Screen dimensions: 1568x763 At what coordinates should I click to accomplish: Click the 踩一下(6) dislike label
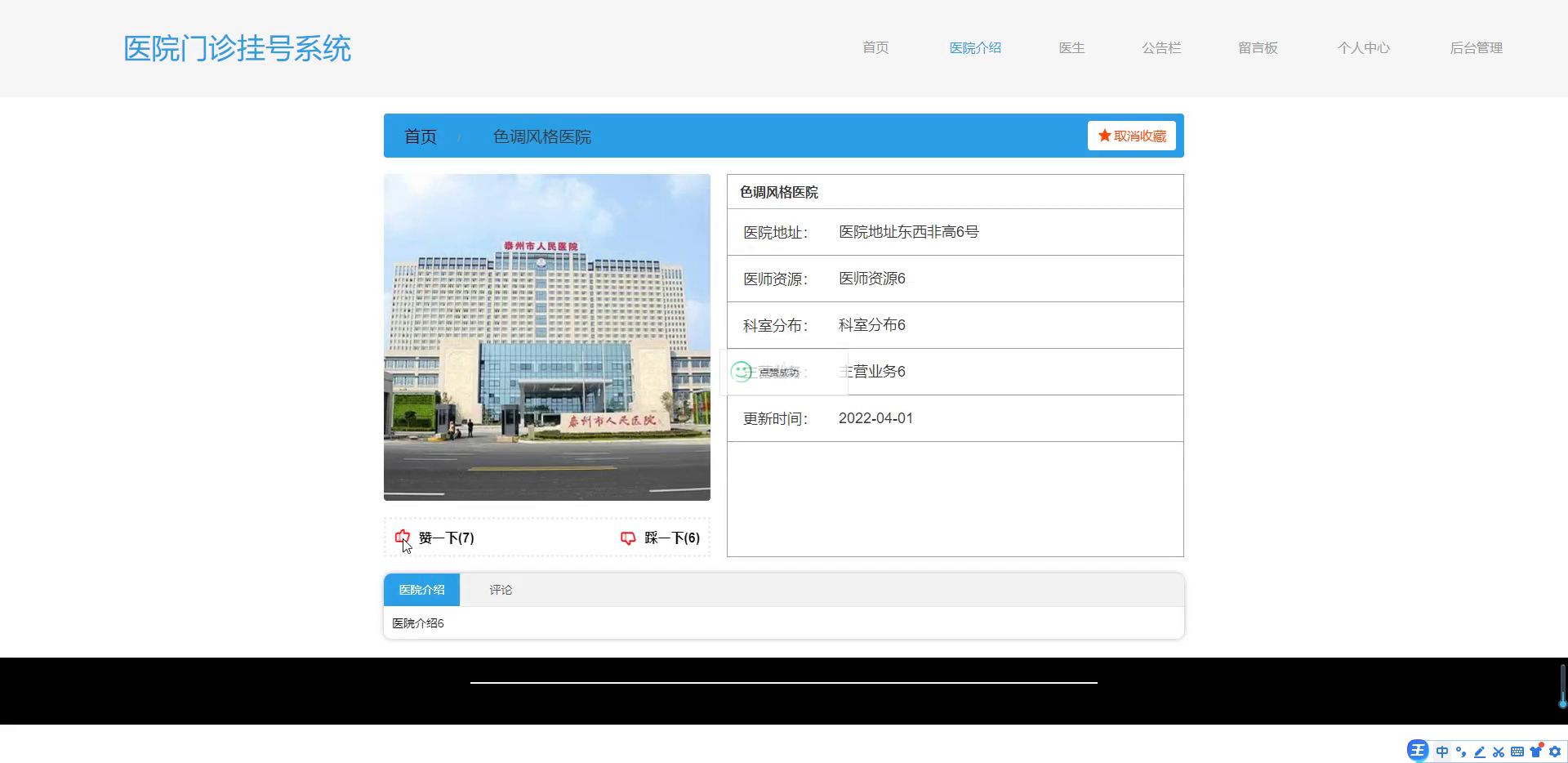point(672,538)
